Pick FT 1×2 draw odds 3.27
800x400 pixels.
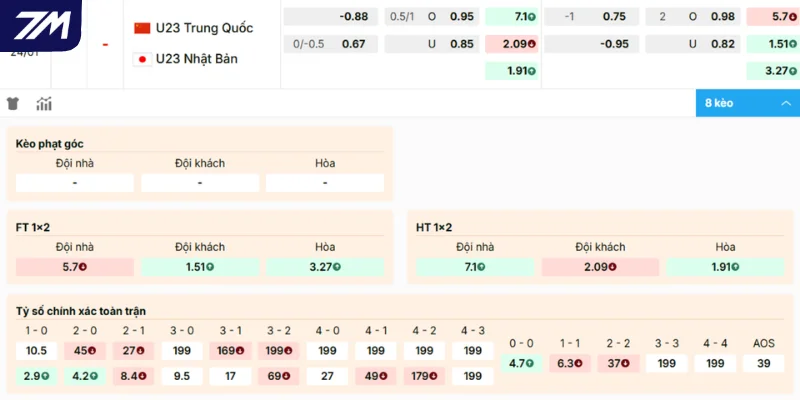pos(325,267)
